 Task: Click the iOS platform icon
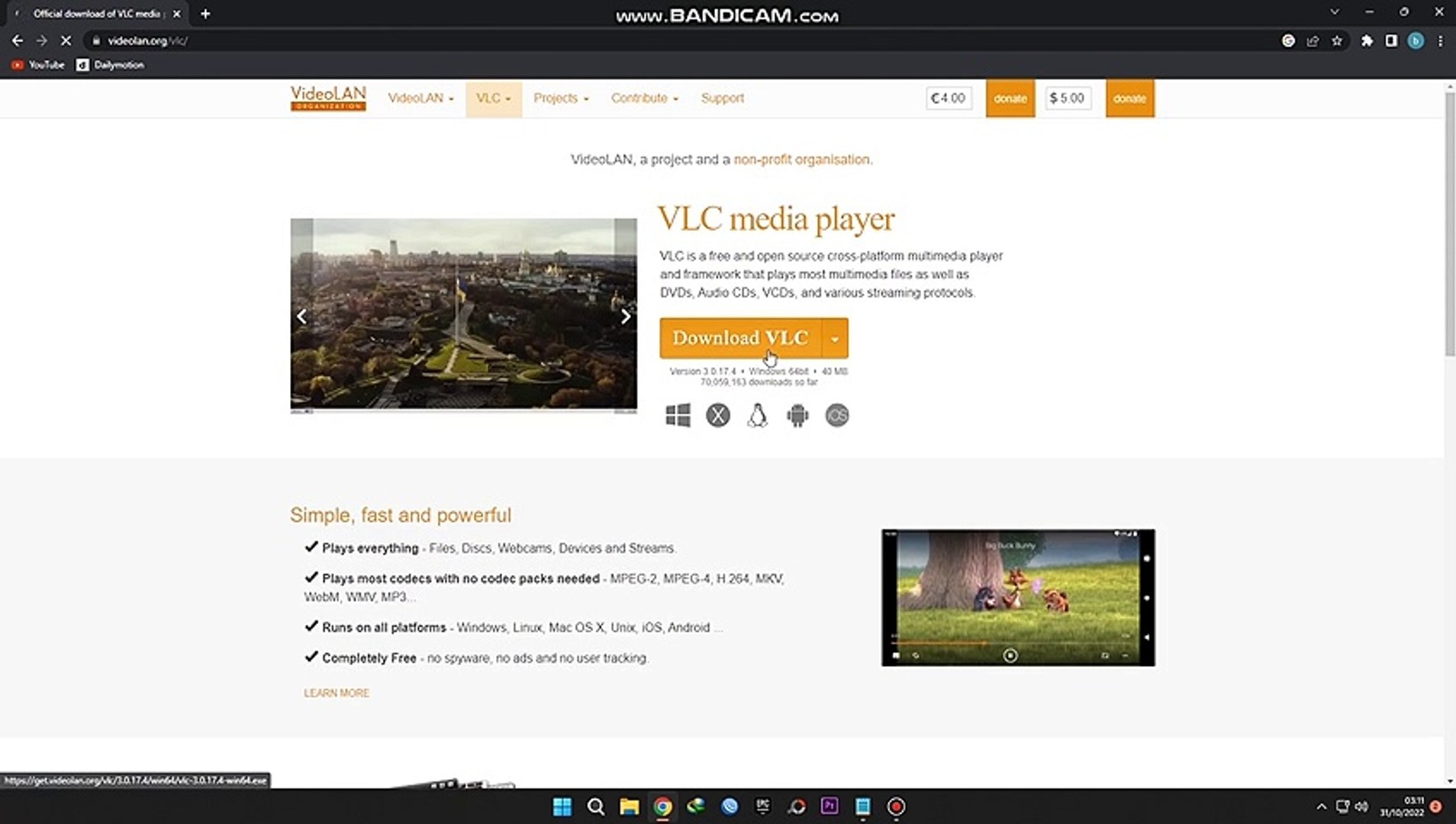[837, 415]
